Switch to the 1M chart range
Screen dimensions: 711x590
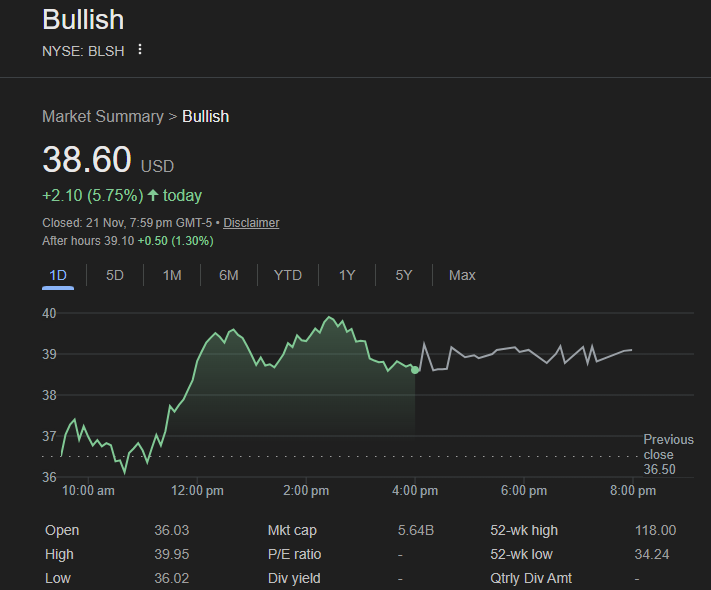(x=172, y=275)
